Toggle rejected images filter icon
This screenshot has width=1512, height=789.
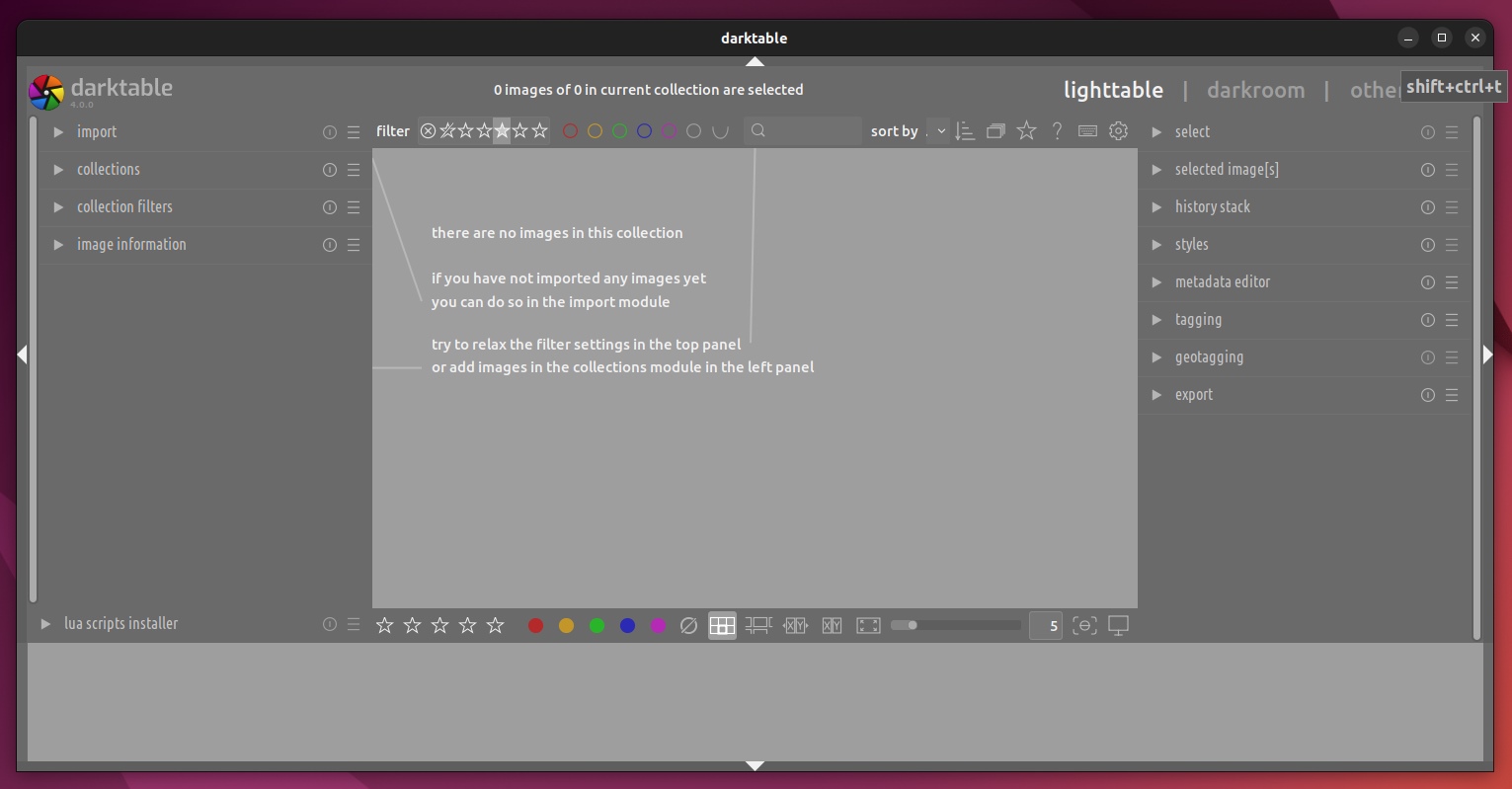pyautogui.click(x=428, y=131)
